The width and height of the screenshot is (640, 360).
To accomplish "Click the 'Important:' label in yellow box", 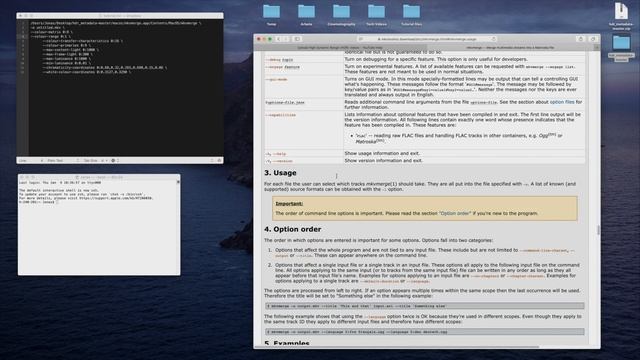I will [289, 204].
